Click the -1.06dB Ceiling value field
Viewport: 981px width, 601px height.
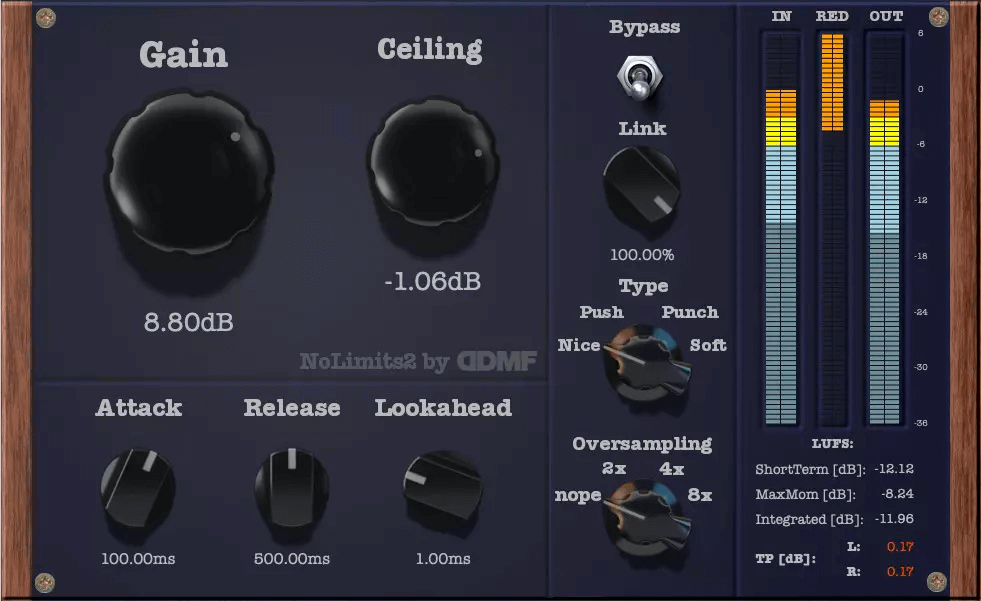(x=432, y=283)
